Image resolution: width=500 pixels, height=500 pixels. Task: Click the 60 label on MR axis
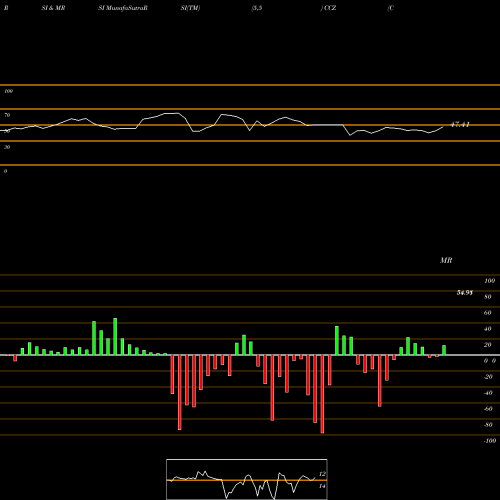pos(488,313)
